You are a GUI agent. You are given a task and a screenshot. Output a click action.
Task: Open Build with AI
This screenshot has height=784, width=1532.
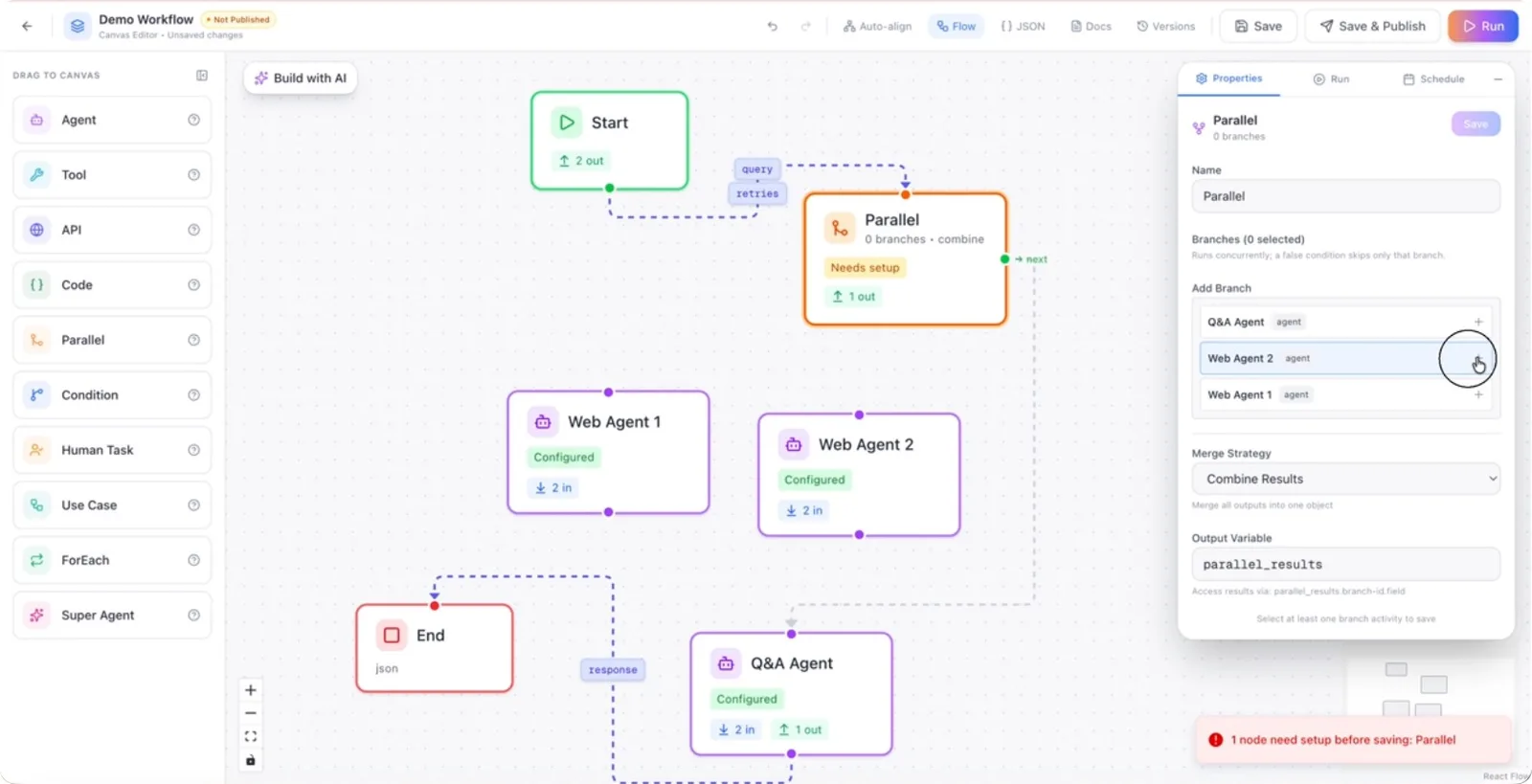tap(301, 78)
